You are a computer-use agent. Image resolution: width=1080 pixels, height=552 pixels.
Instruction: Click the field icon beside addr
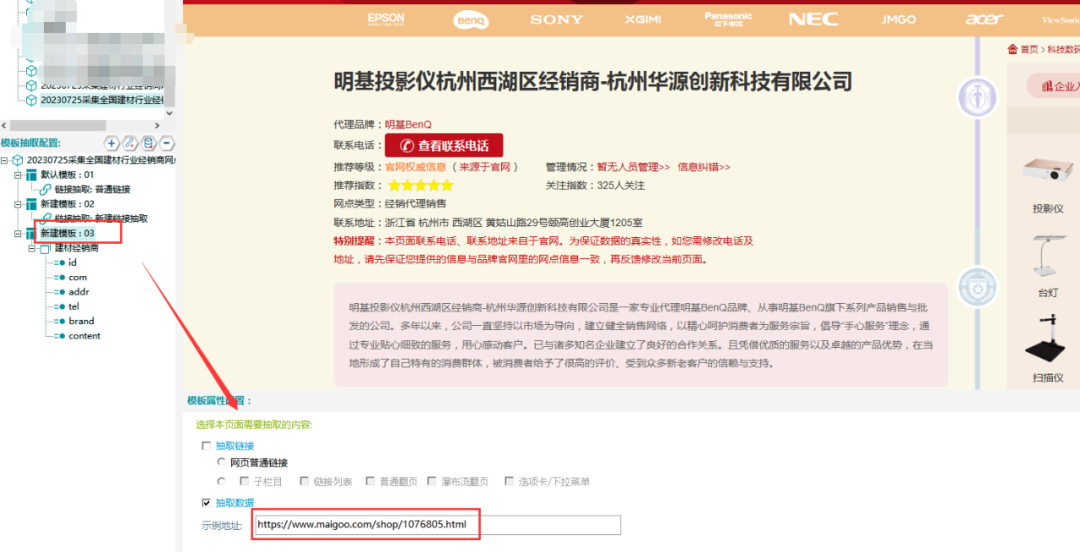(x=60, y=292)
